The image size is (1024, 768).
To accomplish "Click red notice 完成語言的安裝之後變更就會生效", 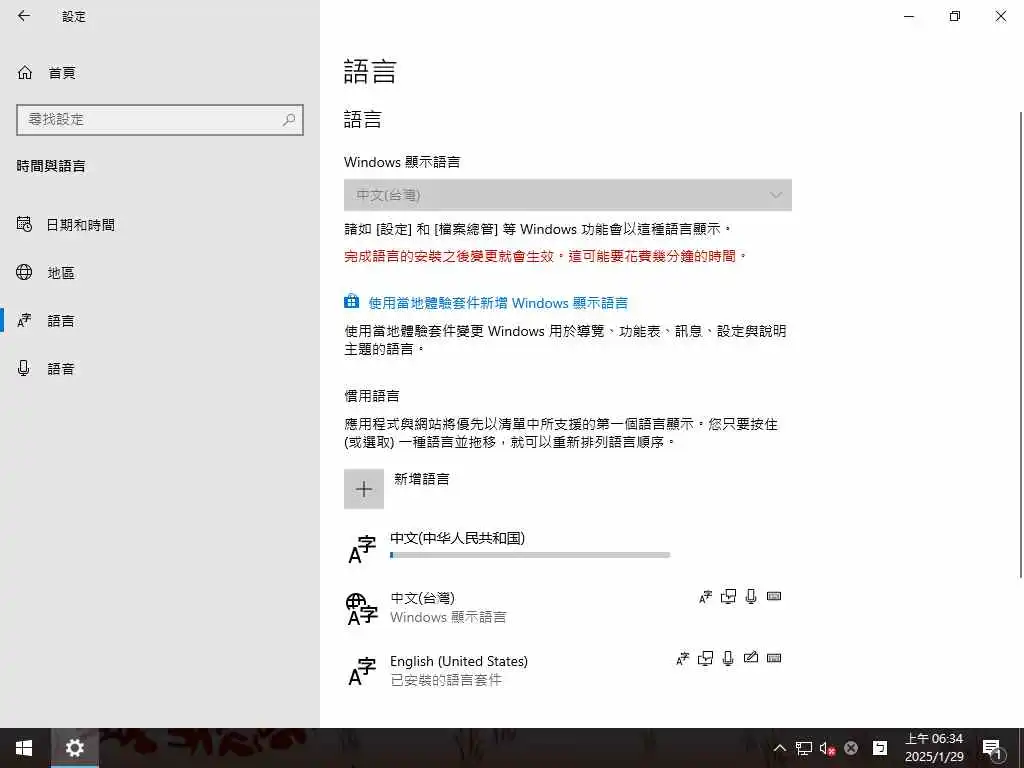I will tap(545, 256).
